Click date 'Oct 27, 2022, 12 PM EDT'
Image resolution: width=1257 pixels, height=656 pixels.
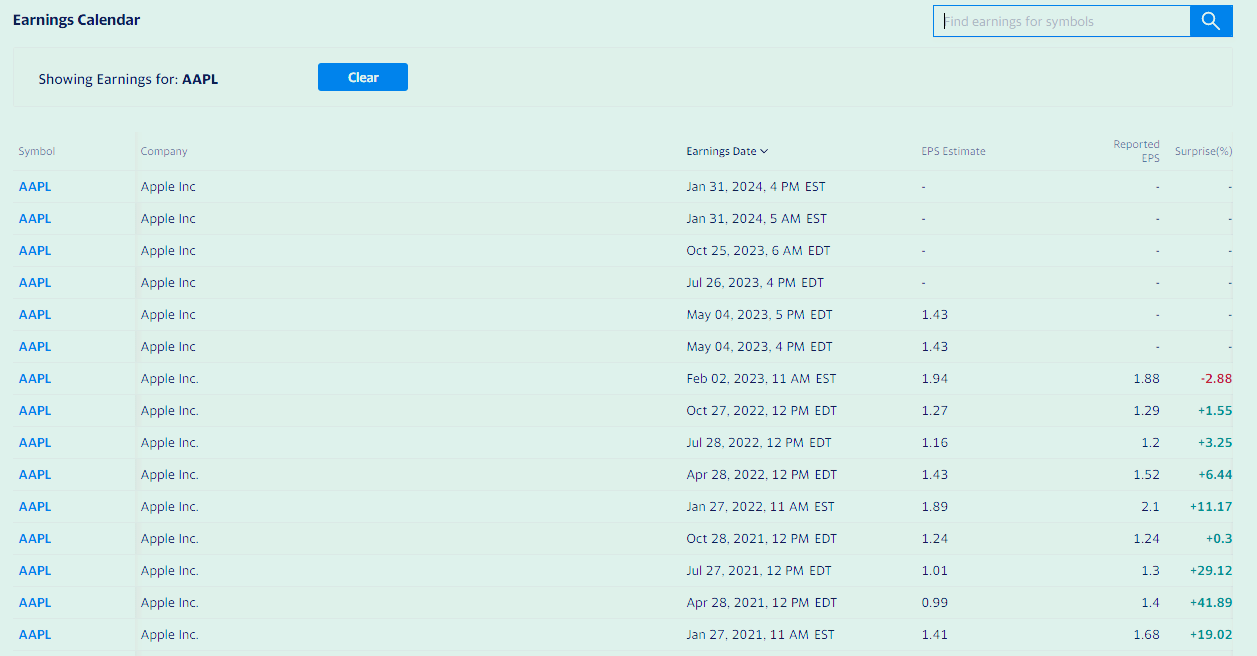(x=761, y=411)
